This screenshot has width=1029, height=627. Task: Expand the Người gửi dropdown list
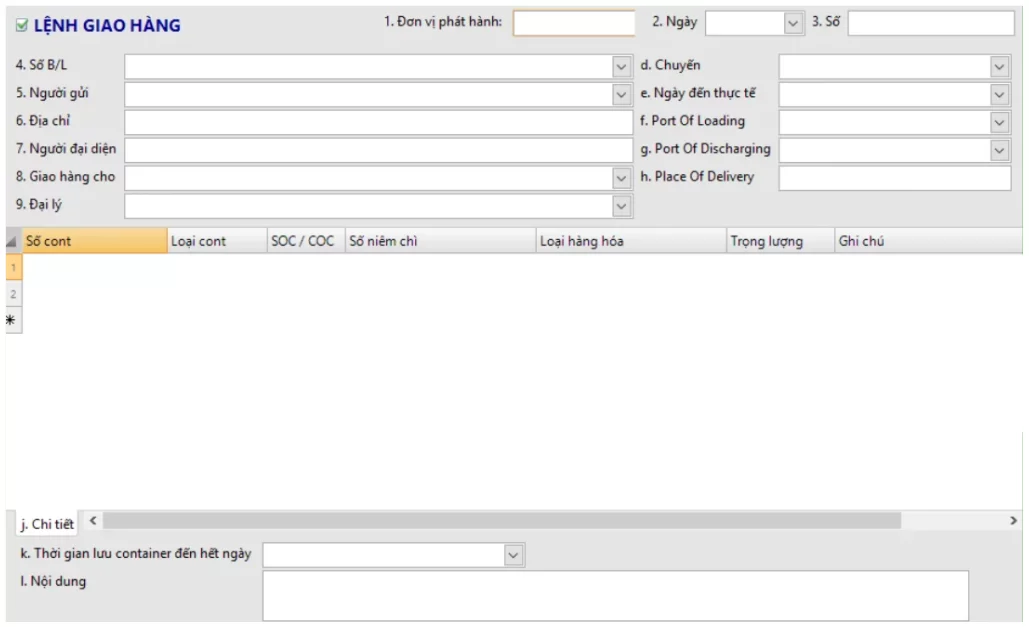pos(622,95)
